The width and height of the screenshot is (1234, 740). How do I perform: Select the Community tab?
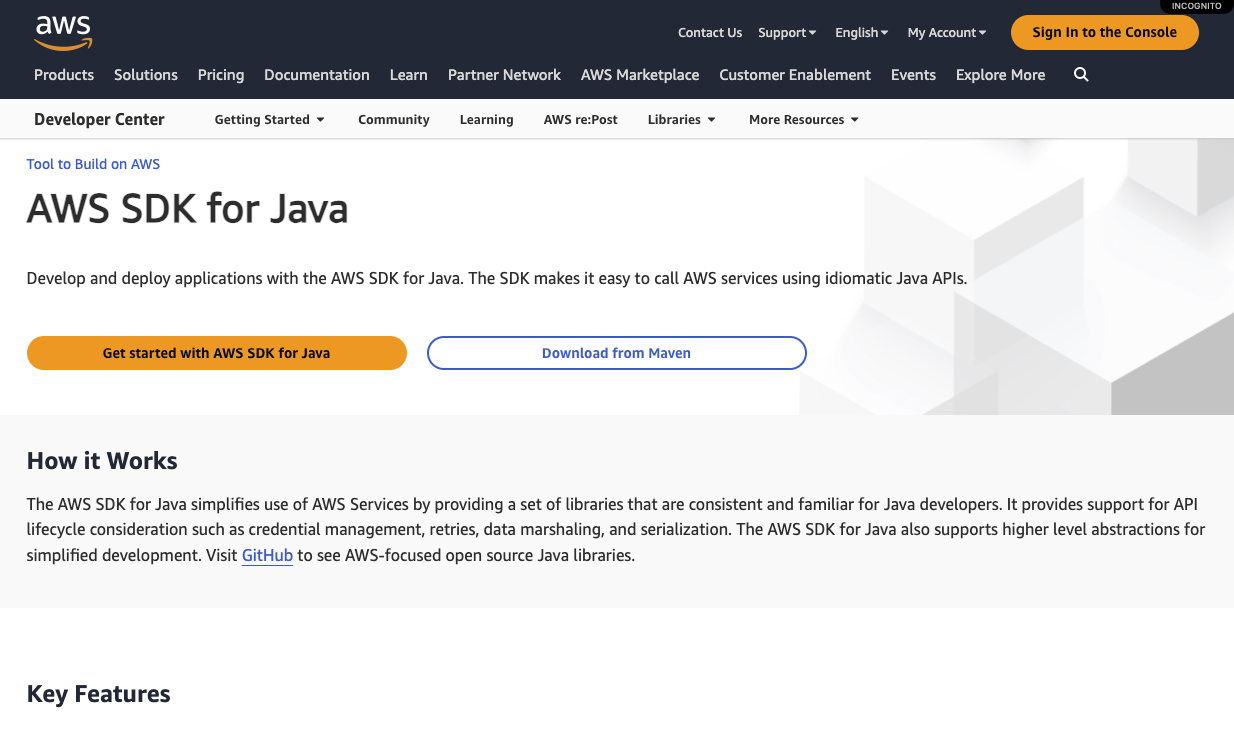coord(394,120)
